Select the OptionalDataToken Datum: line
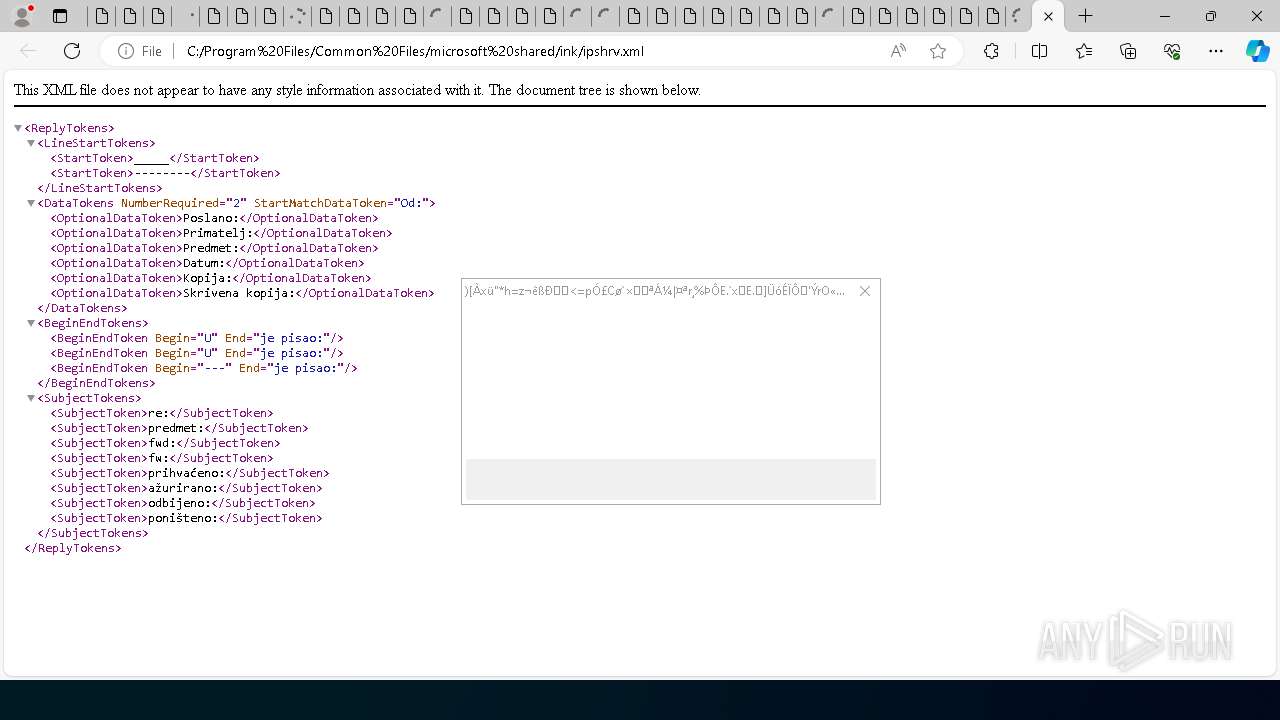1280x720 pixels. [208, 263]
